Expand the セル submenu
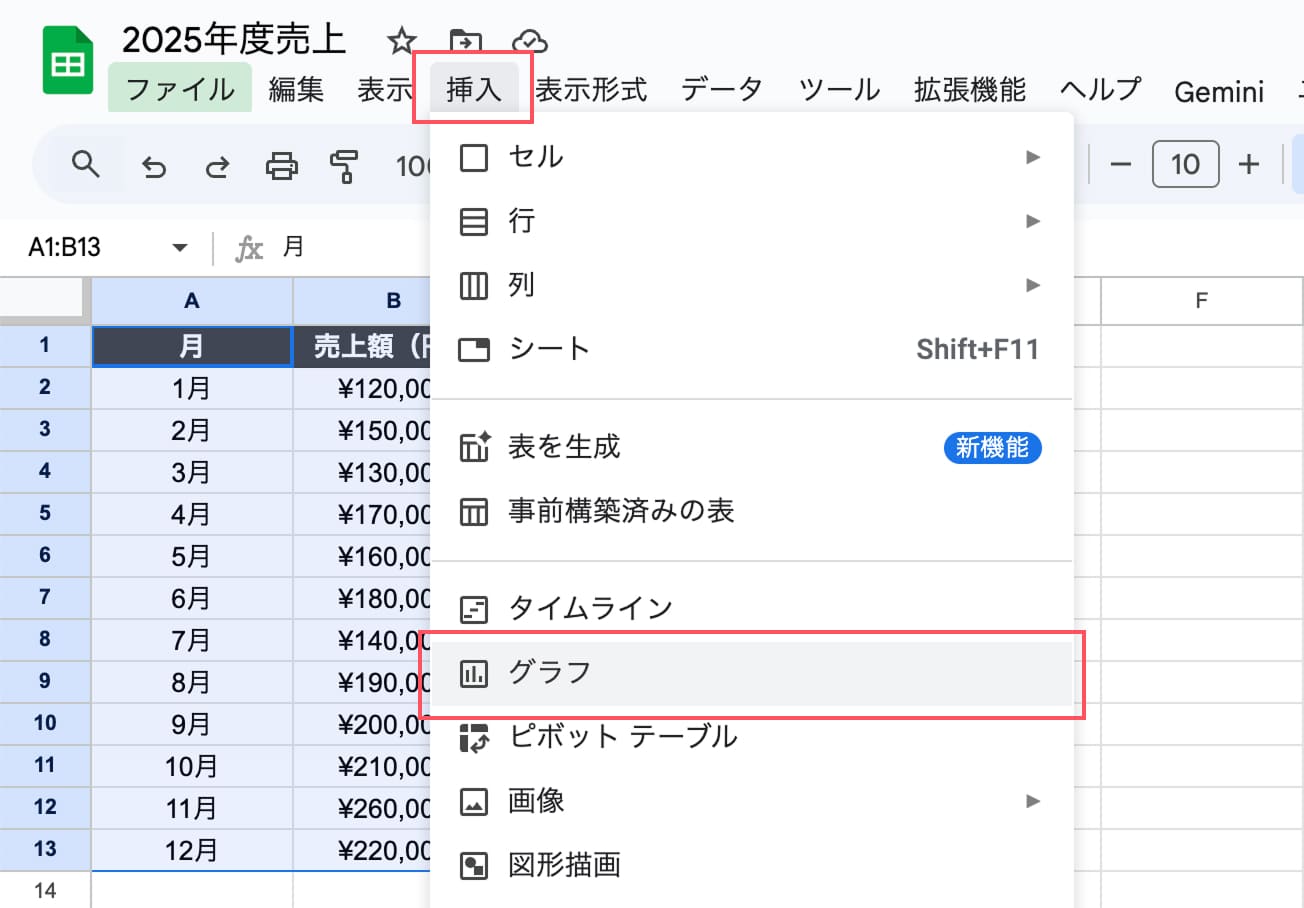Image resolution: width=1304 pixels, height=908 pixels. 750,157
